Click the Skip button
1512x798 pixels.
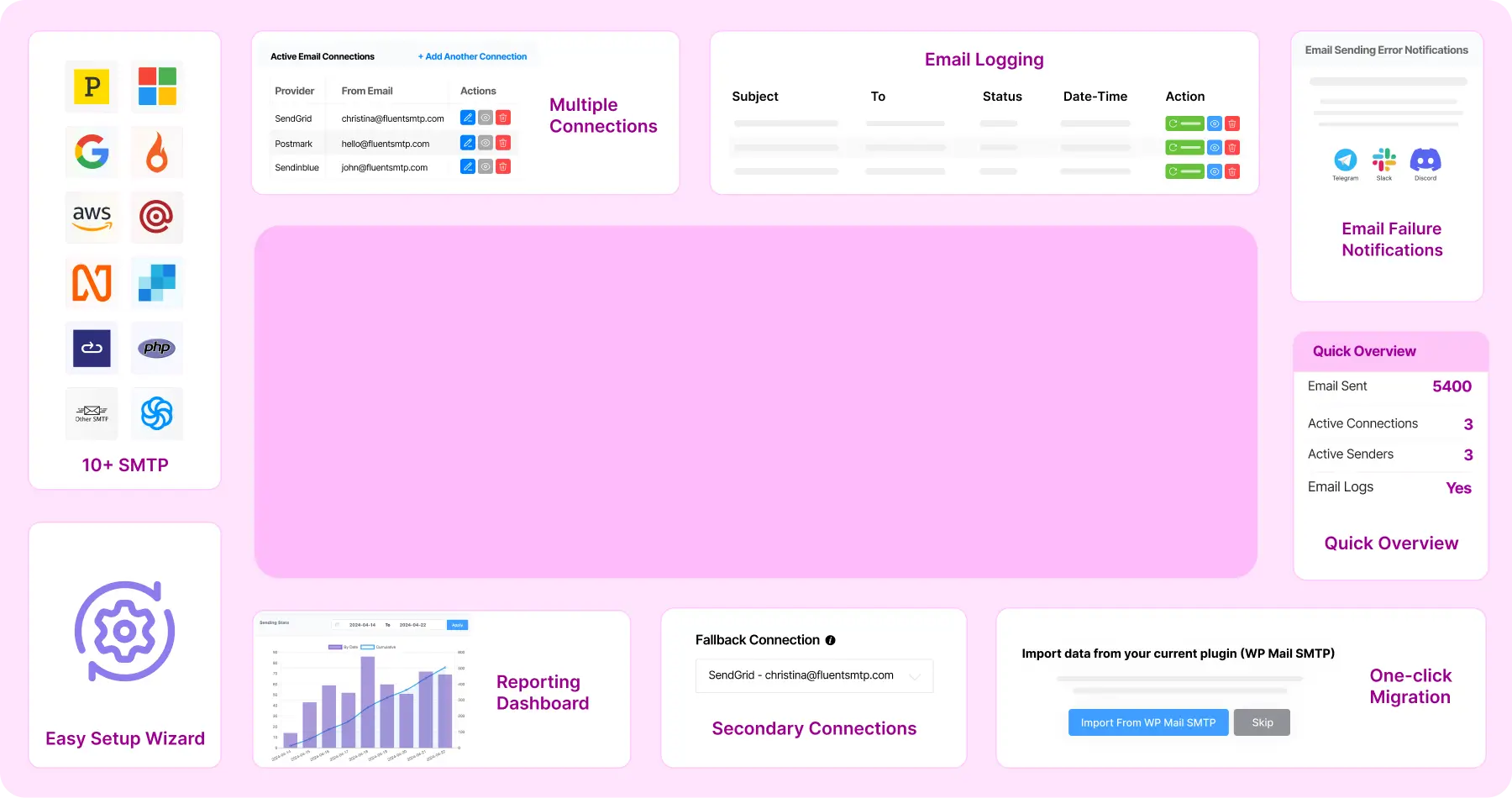[1263, 722]
